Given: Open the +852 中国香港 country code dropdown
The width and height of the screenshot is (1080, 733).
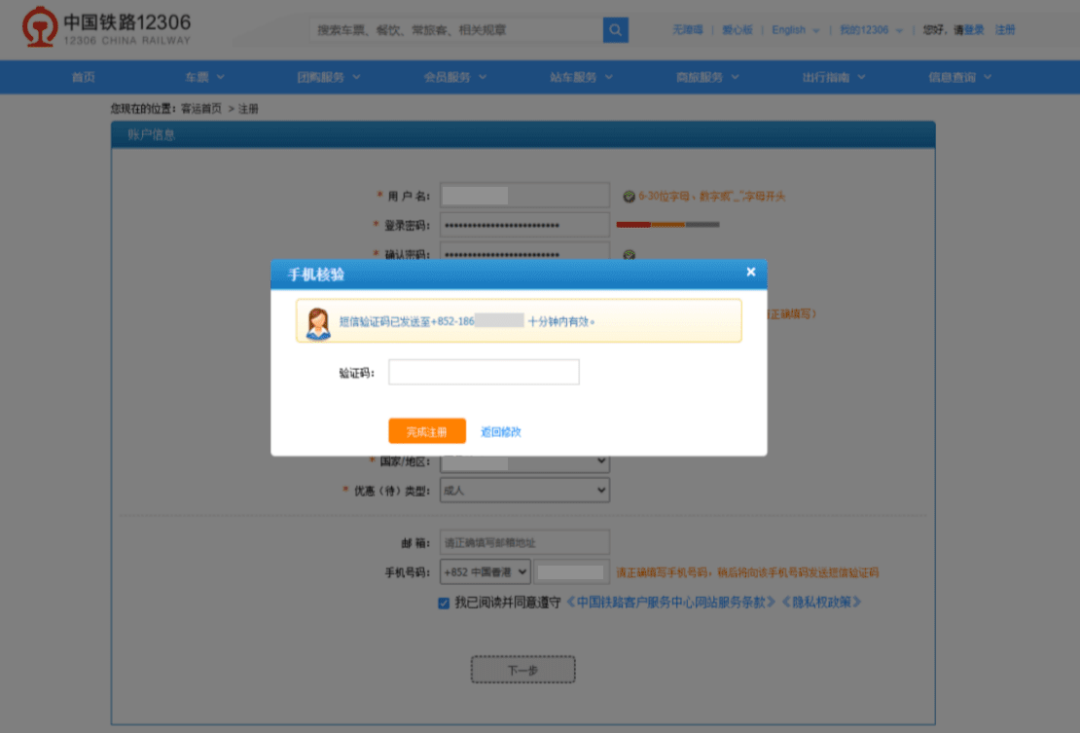Looking at the screenshot, I should click(x=485, y=573).
